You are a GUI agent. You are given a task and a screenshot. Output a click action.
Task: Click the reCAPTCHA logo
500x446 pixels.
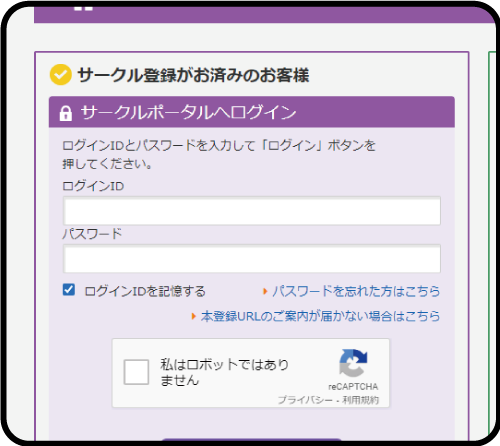pos(353,363)
